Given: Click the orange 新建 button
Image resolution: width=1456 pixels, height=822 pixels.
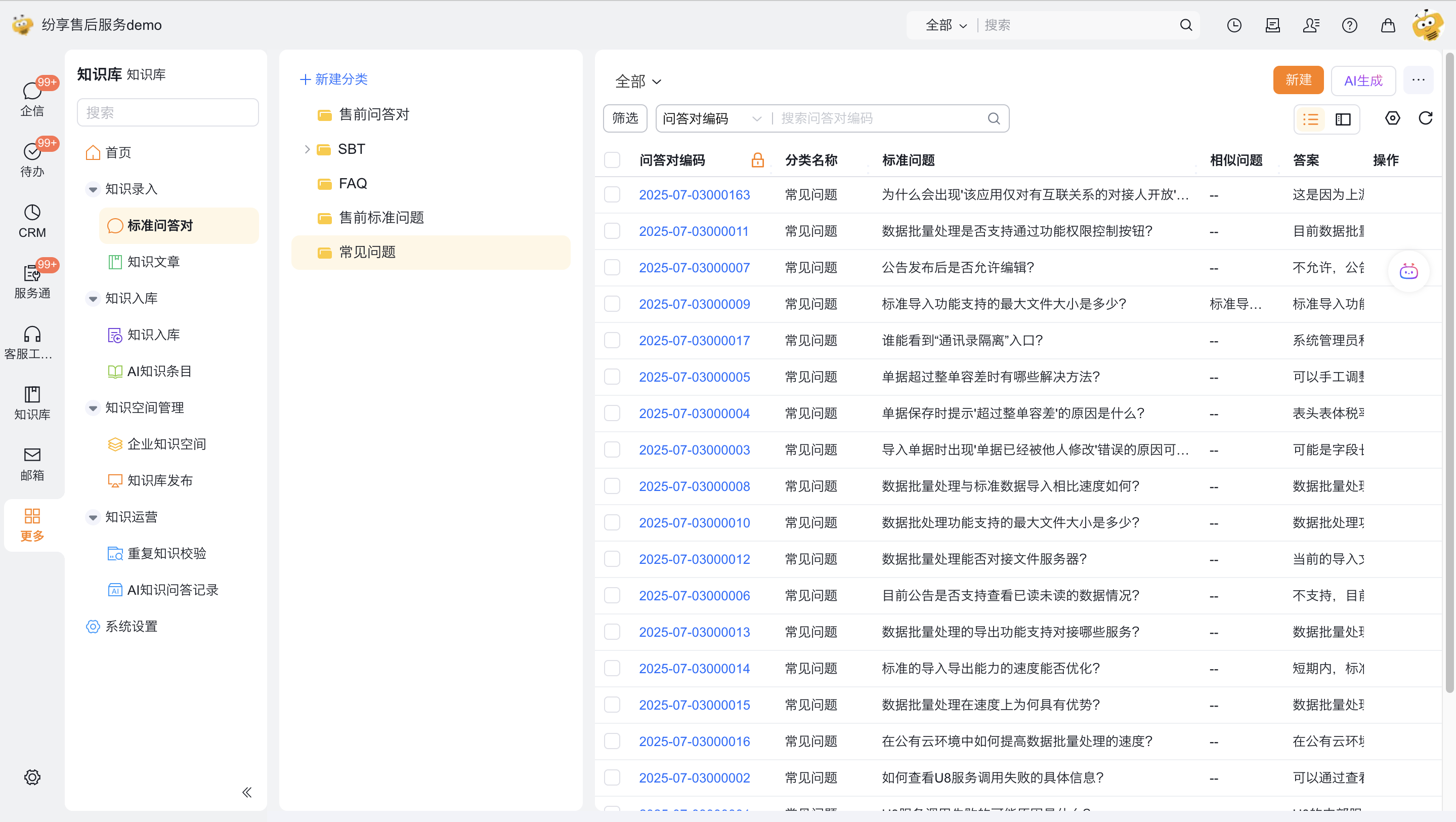Looking at the screenshot, I should click(x=1298, y=80).
